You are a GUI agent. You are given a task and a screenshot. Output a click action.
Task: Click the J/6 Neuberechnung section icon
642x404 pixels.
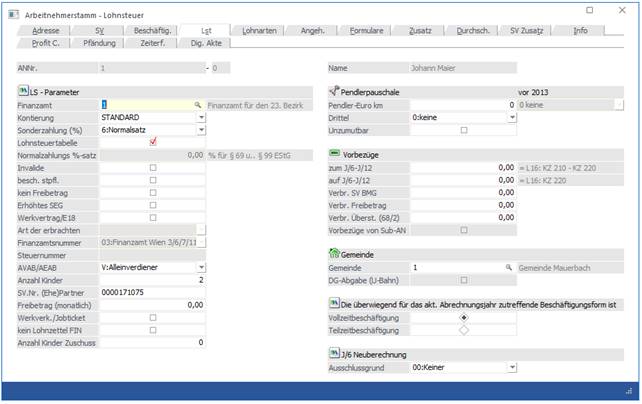click(x=335, y=354)
